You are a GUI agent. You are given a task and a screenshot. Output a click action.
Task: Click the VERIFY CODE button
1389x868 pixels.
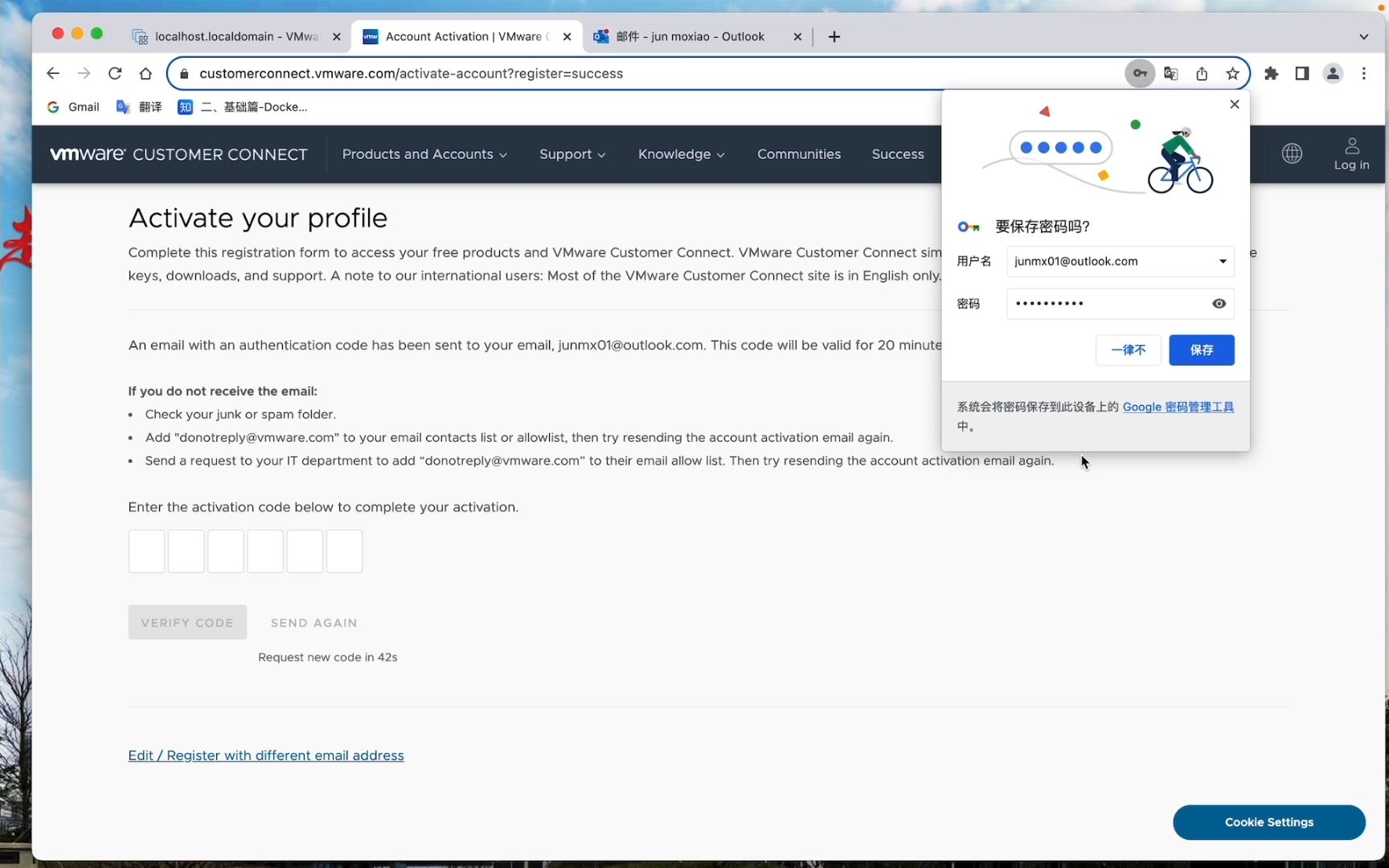tap(187, 622)
